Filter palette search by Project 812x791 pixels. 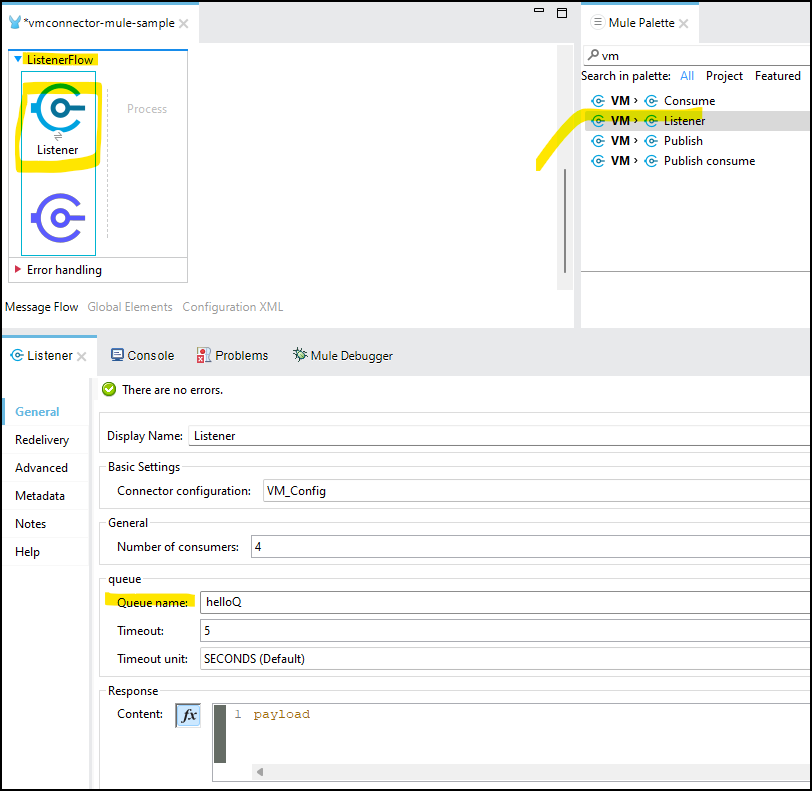click(x=724, y=76)
